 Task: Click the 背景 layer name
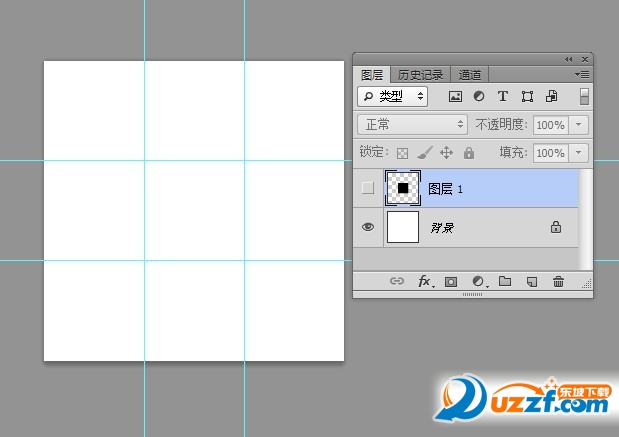pos(442,228)
